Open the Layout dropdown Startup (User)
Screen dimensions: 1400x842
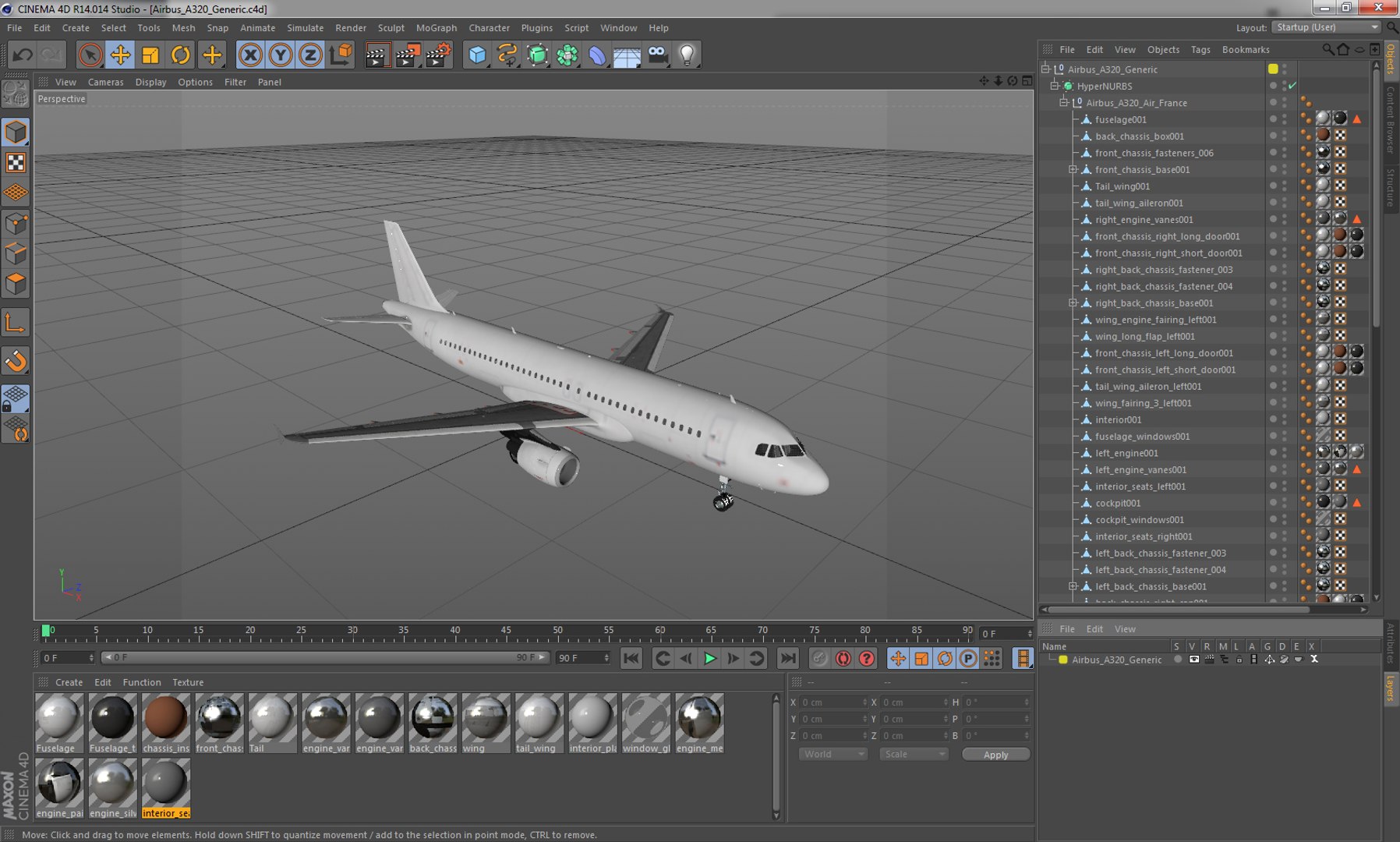tap(1327, 27)
